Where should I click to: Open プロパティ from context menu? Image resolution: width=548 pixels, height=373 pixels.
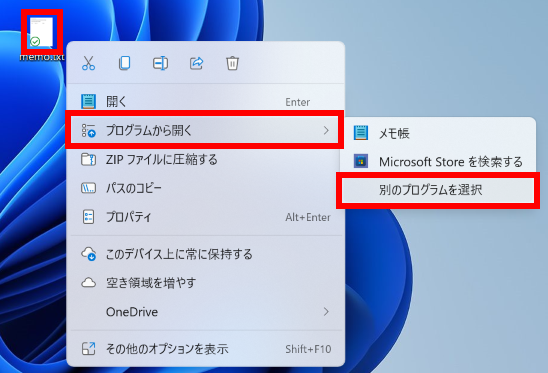(205, 217)
